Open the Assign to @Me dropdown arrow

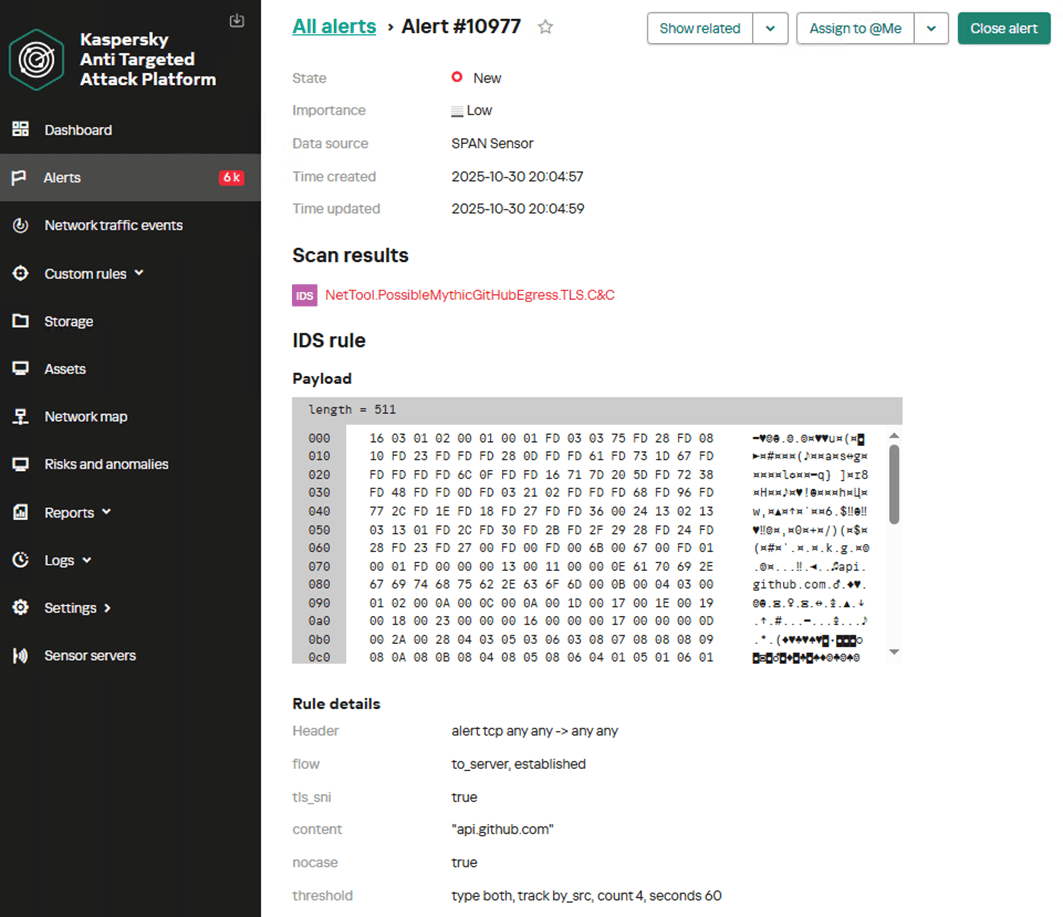[931, 28]
